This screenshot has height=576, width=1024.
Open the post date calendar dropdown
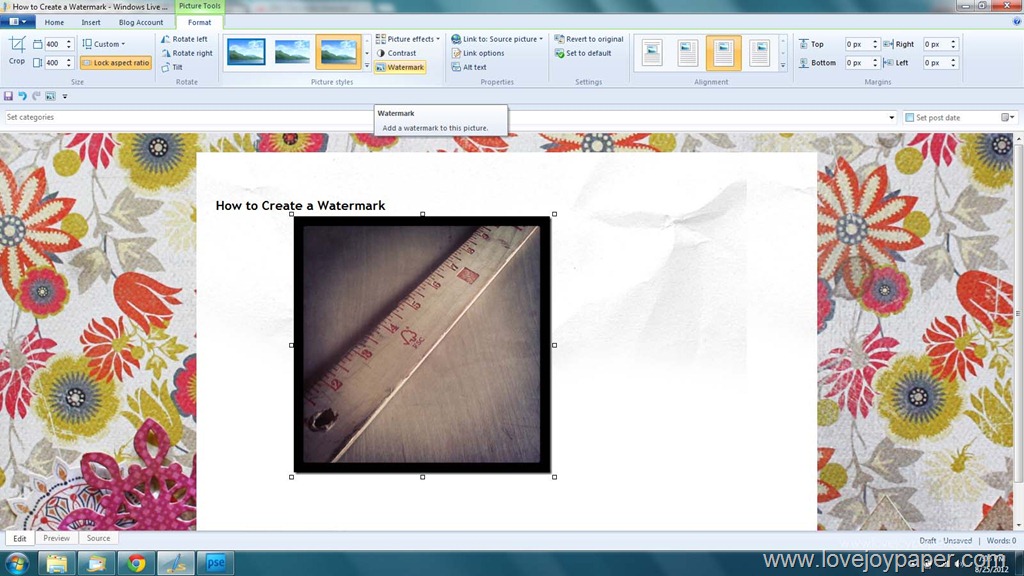pos(1008,118)
